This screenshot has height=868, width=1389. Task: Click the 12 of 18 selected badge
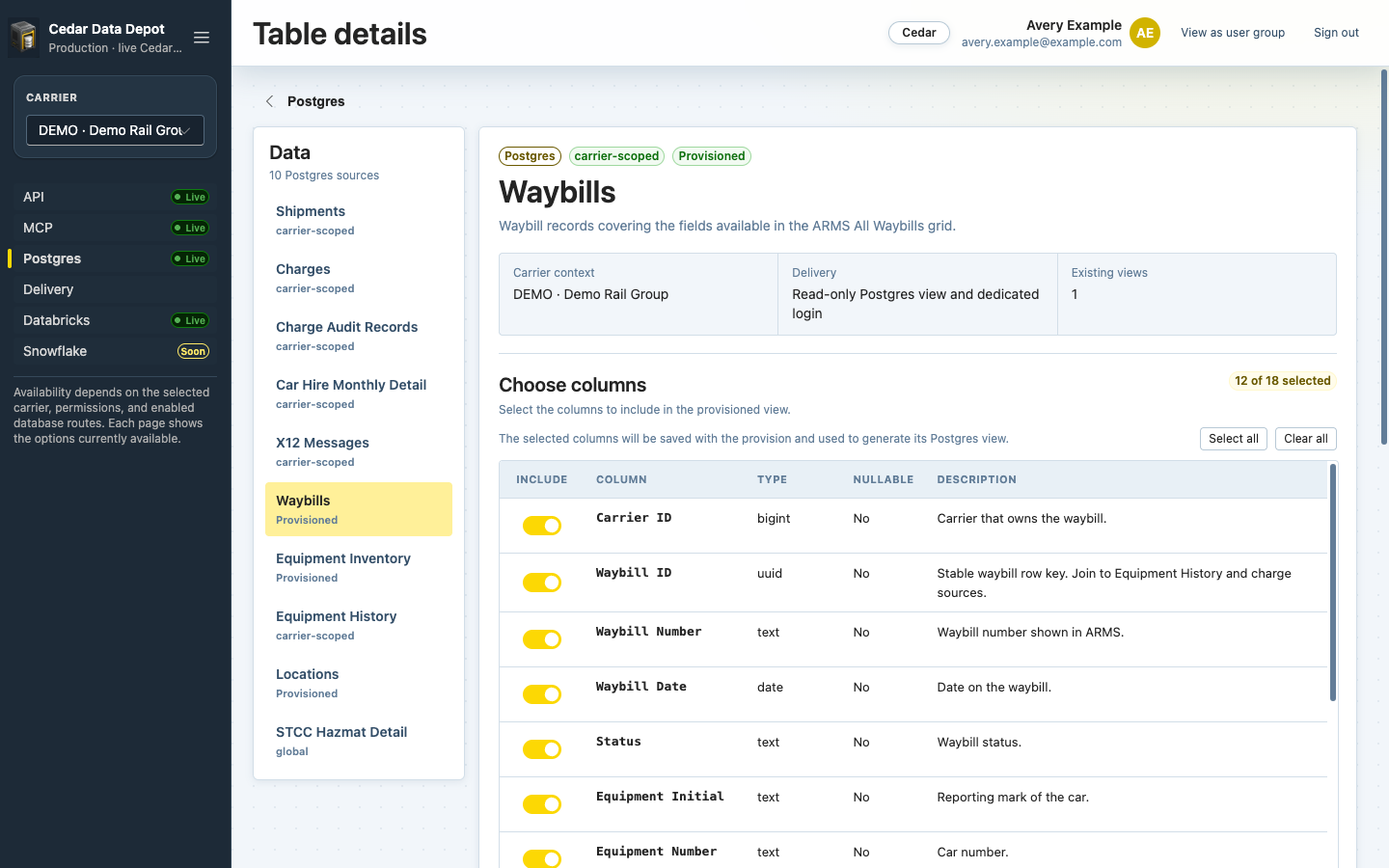(x=1283, y=381)
